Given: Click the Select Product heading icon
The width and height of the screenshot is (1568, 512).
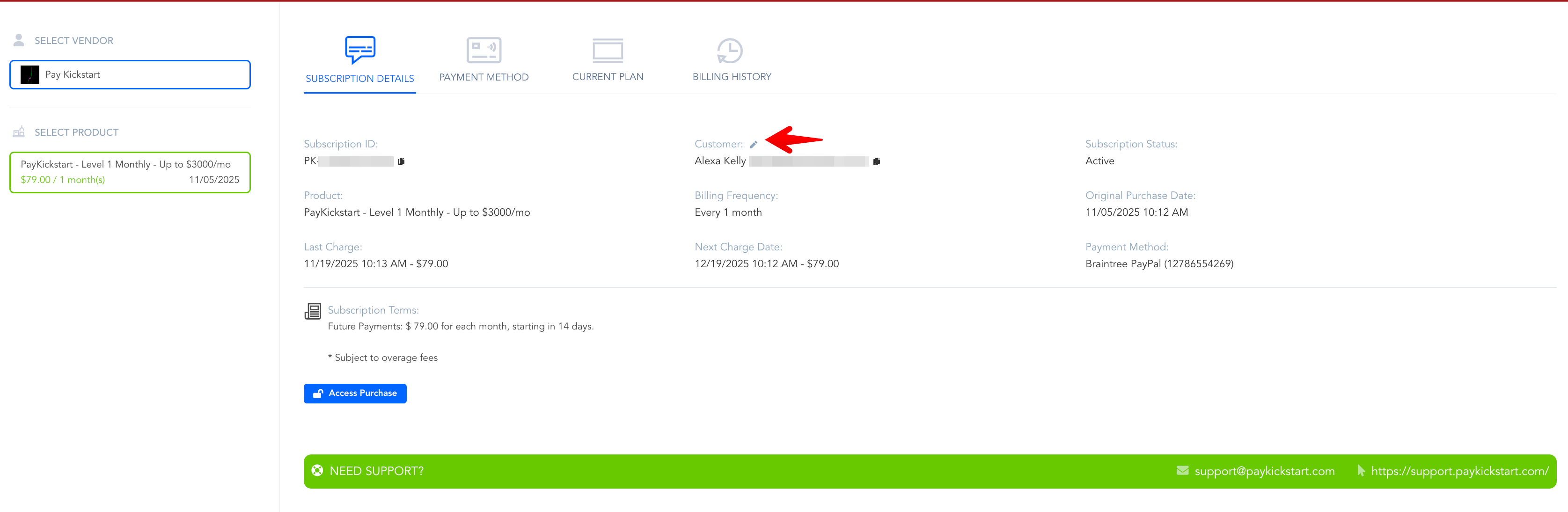Looking at the screenshot, I should click(19, 132).
